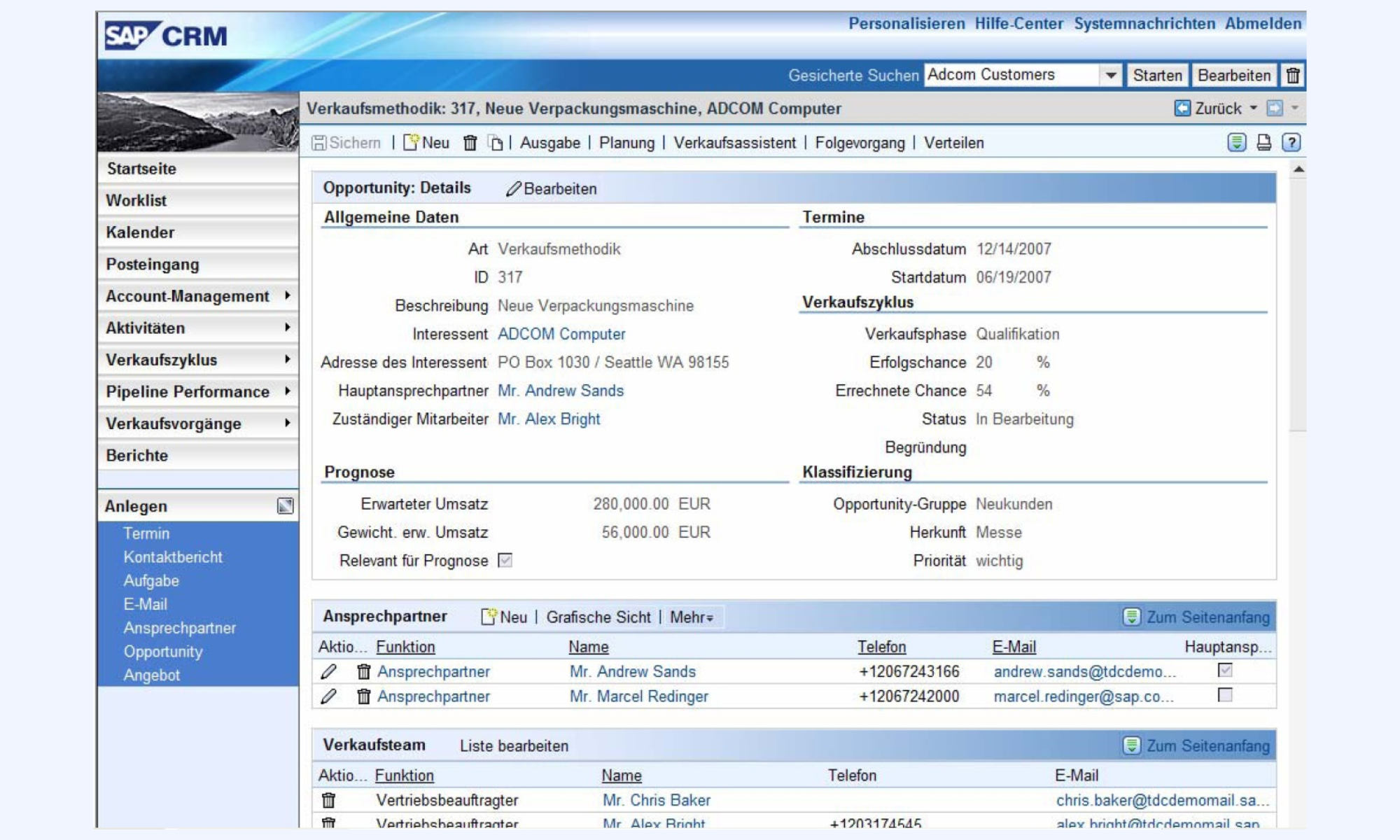Click Grafische Sicht in Ansprechpartner
Screen dimensions: 1400x840
tap(598, 617)
